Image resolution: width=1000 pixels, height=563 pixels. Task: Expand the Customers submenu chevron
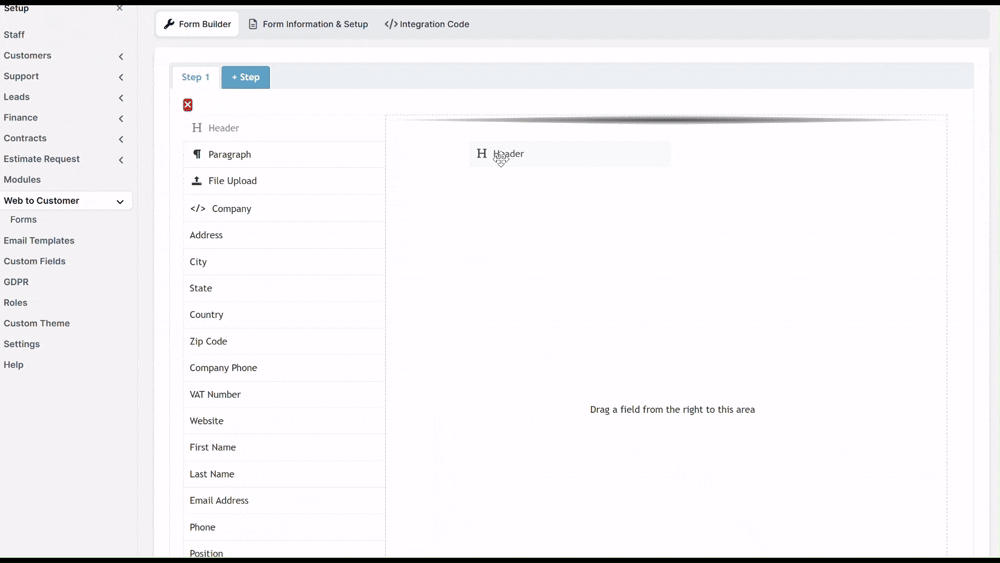tap(121, 56)
